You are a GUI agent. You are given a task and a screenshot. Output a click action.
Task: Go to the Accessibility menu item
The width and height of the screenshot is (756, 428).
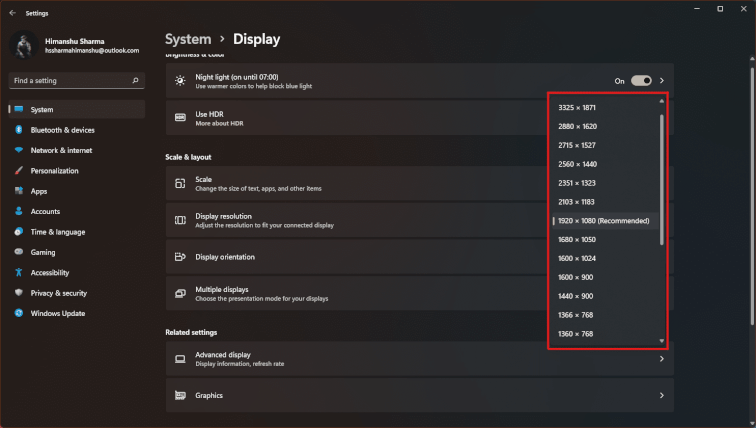77,273
